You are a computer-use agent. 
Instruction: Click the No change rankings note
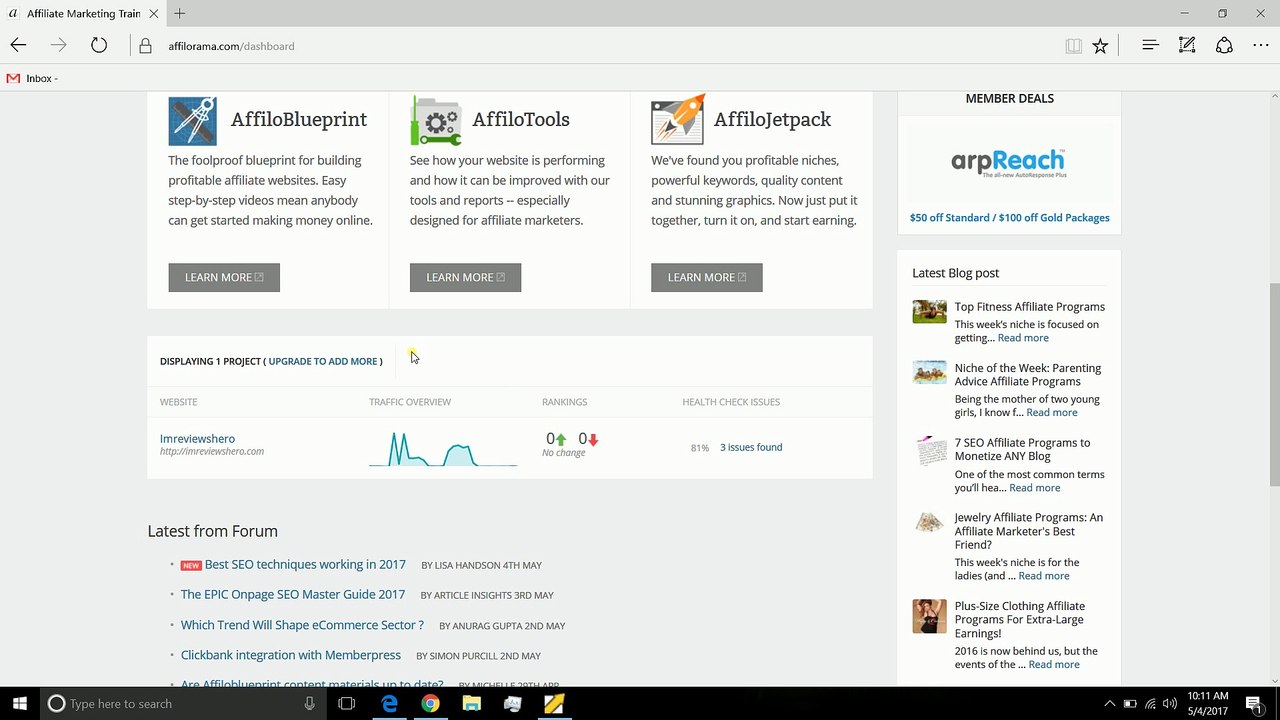563,453
